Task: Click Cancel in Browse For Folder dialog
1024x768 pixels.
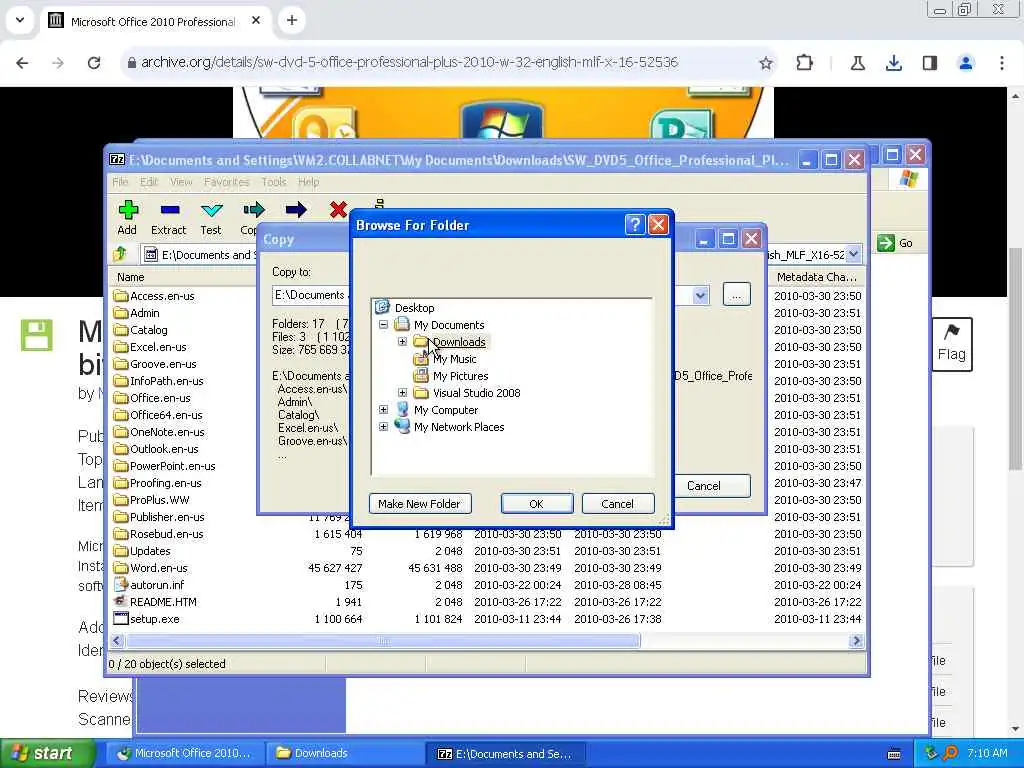Action: click(x=617, y=504)
